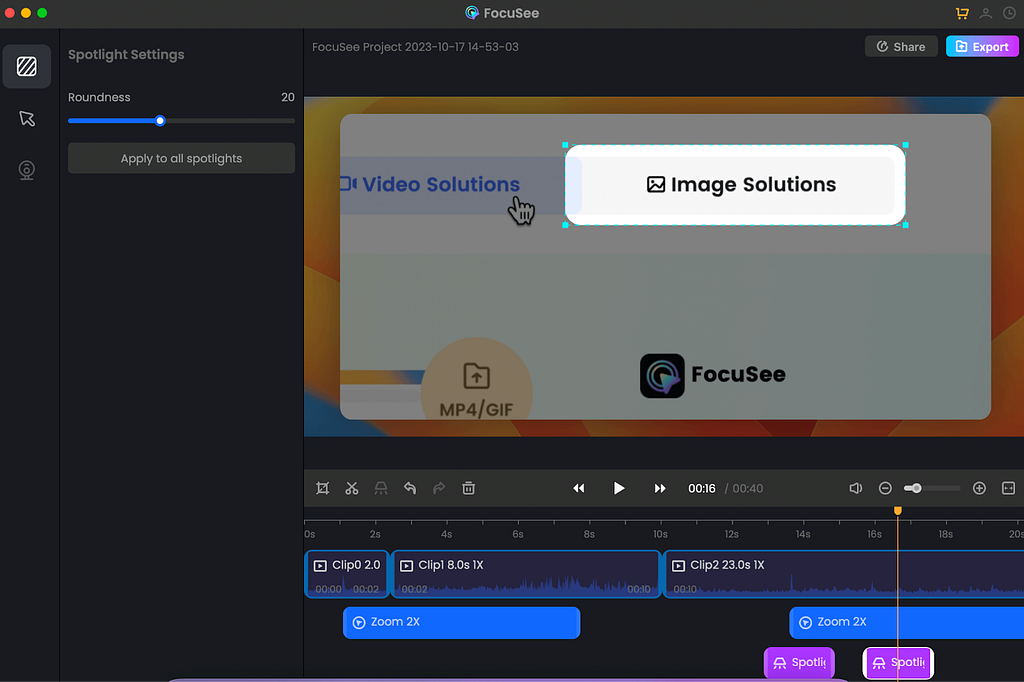Screen dimensions: 1024x682
Task: Zoom in timeline with plus icon
Action: 979,488
